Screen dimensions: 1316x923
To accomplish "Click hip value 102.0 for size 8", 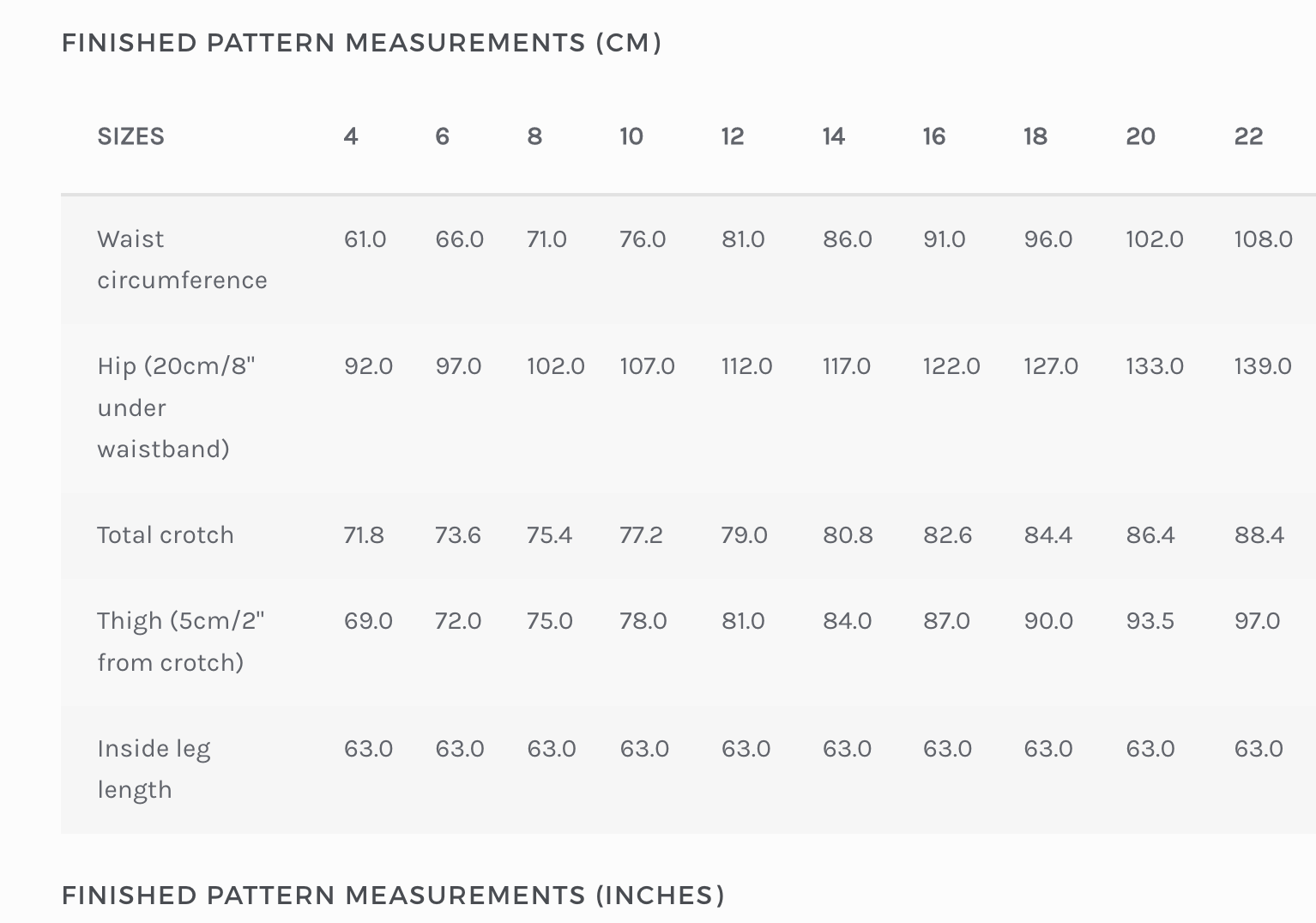I will pyautogui.click(x=556, y=366).
